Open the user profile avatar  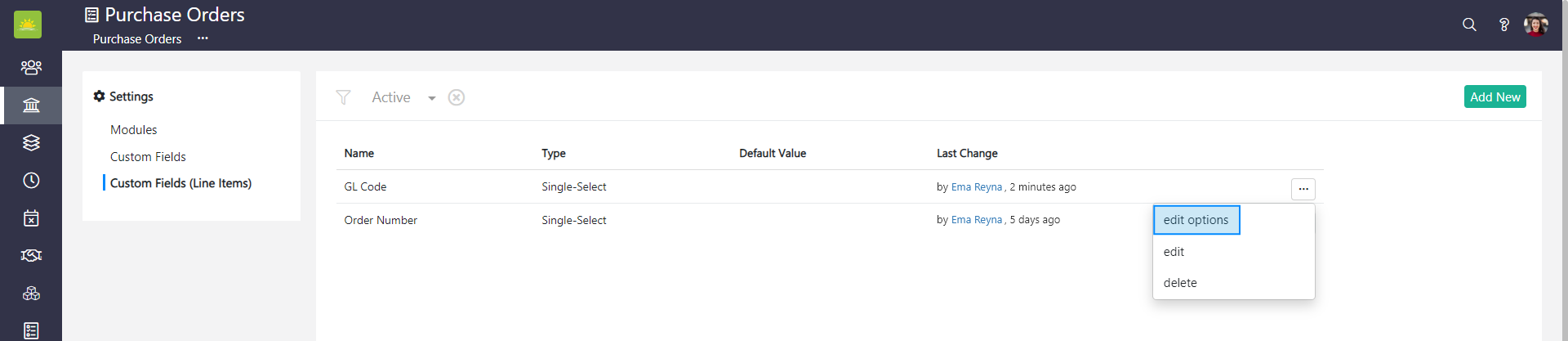[1535, 25]
